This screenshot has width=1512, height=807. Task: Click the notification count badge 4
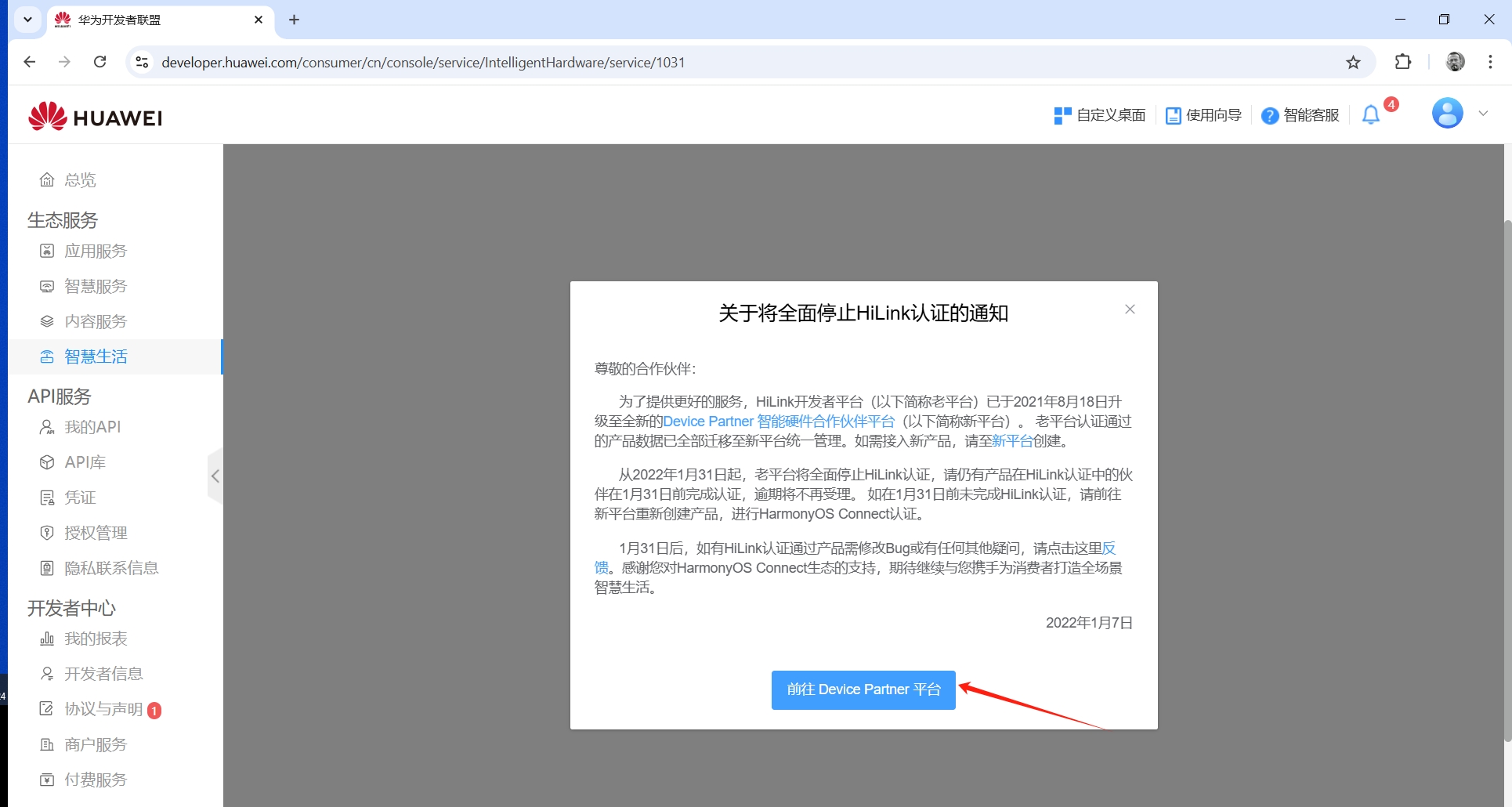click(x=1391, y=104)
